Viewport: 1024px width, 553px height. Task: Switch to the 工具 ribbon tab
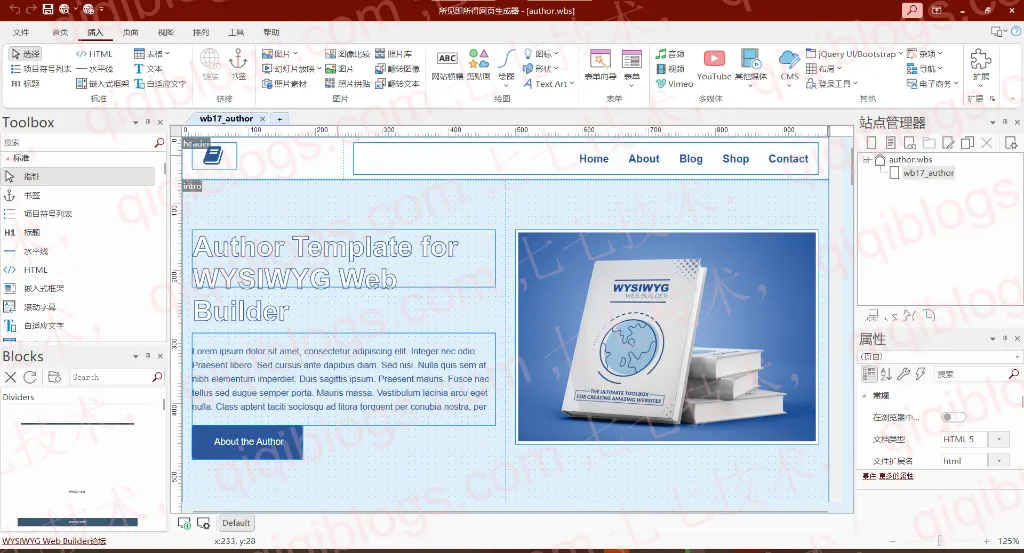coord(236,32)
